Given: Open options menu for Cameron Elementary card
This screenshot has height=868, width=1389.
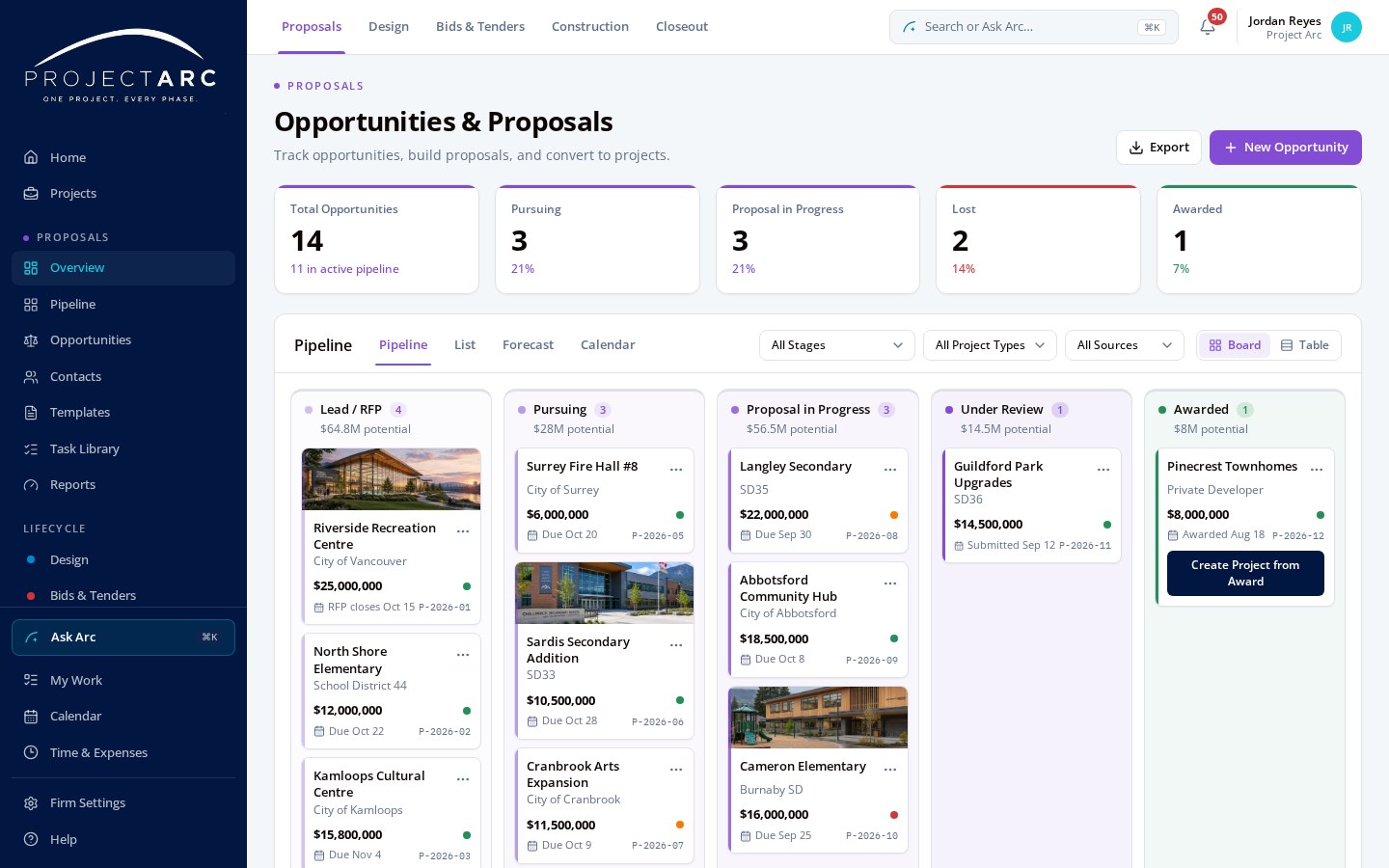Looking at the screenshot, I should point(890,770).
